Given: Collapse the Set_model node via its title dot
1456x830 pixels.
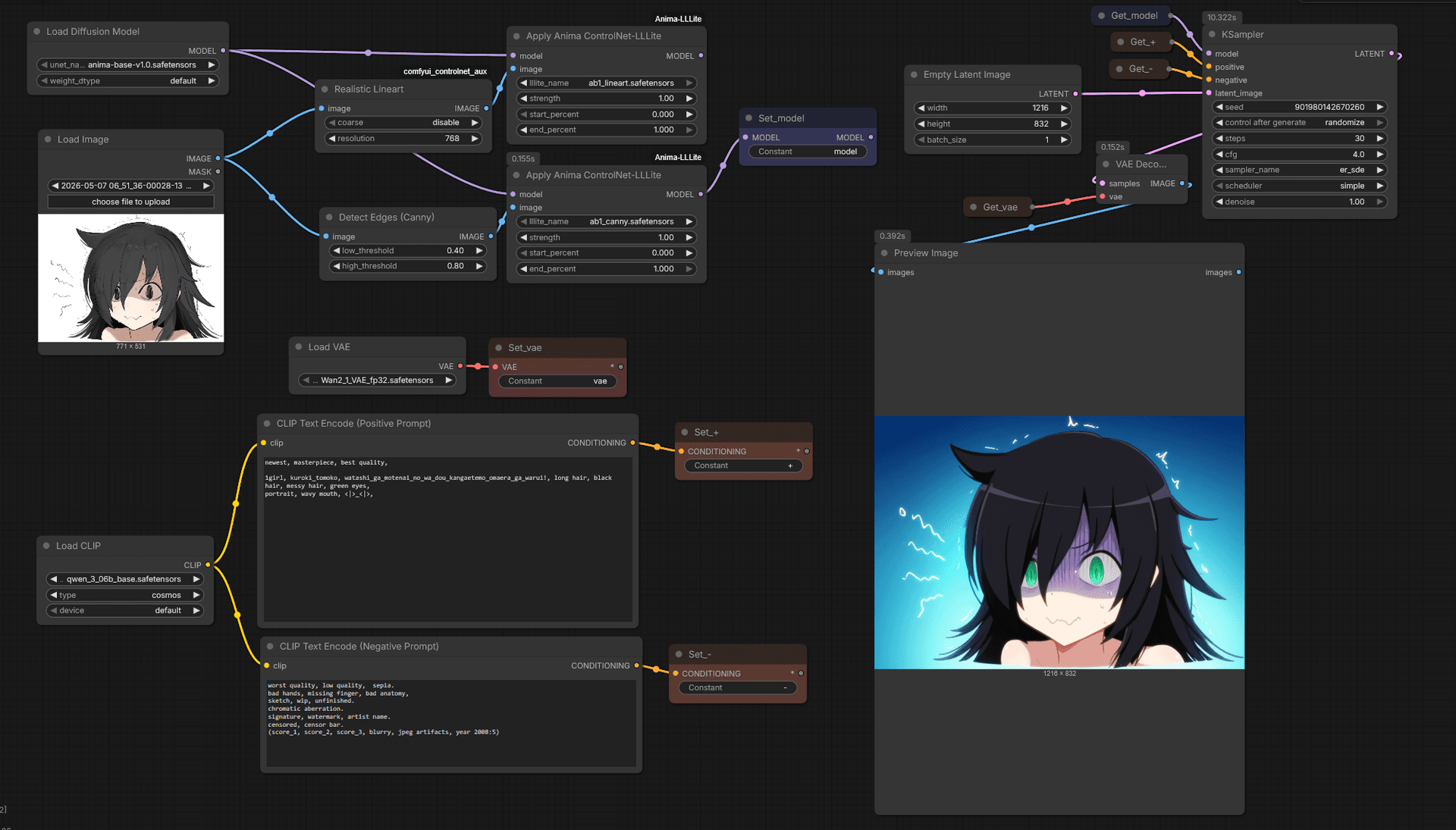Looking at the screenshot, I should tap(748, 118).
